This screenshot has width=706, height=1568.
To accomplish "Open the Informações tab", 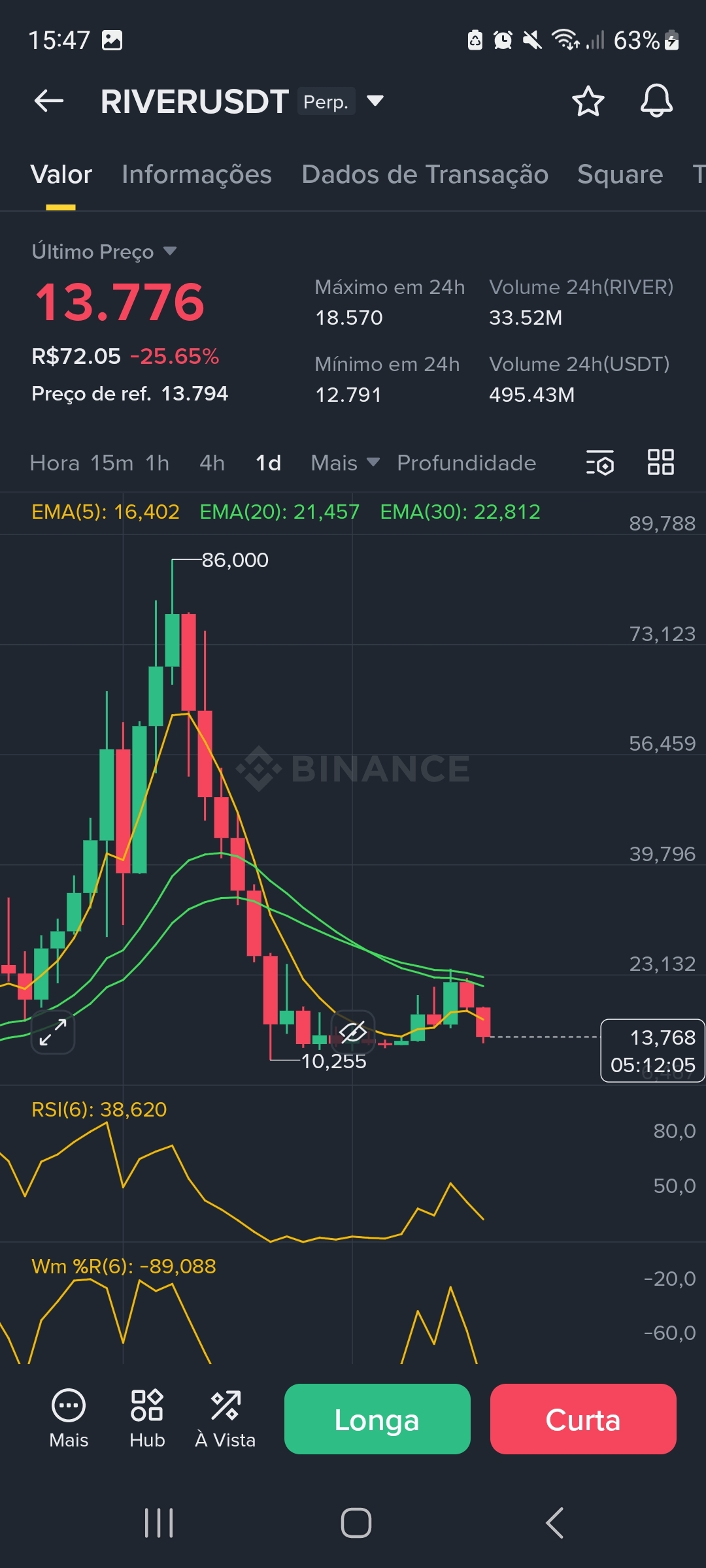I will (197, 174).
